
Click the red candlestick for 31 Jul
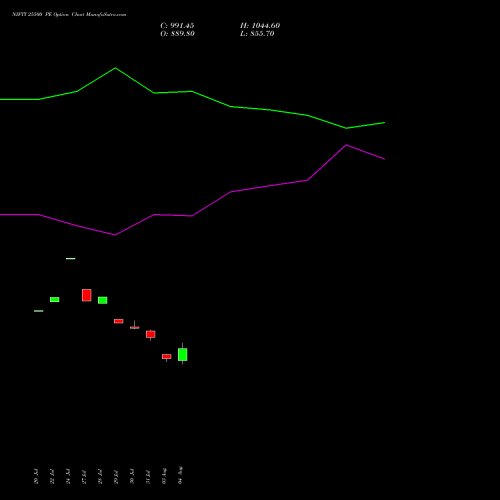click(x=151, y=334)
